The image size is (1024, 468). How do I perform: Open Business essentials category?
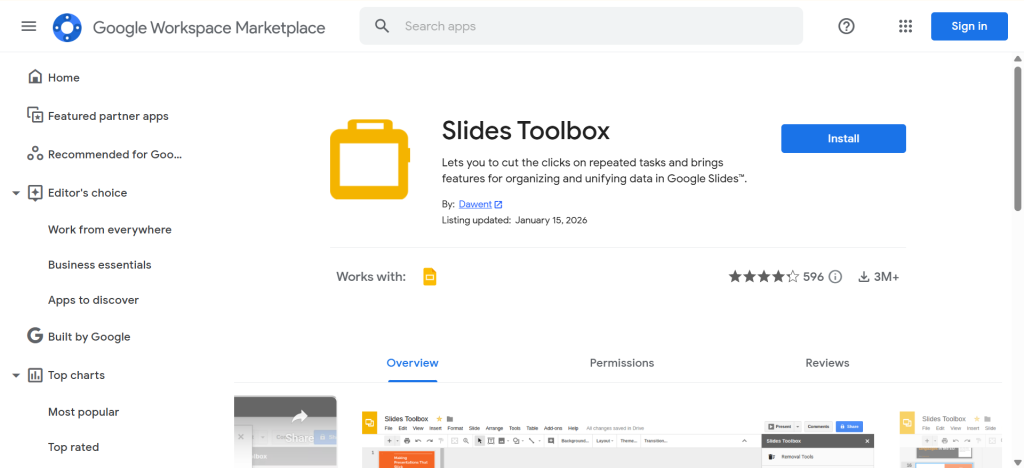(x=100, y=265)
